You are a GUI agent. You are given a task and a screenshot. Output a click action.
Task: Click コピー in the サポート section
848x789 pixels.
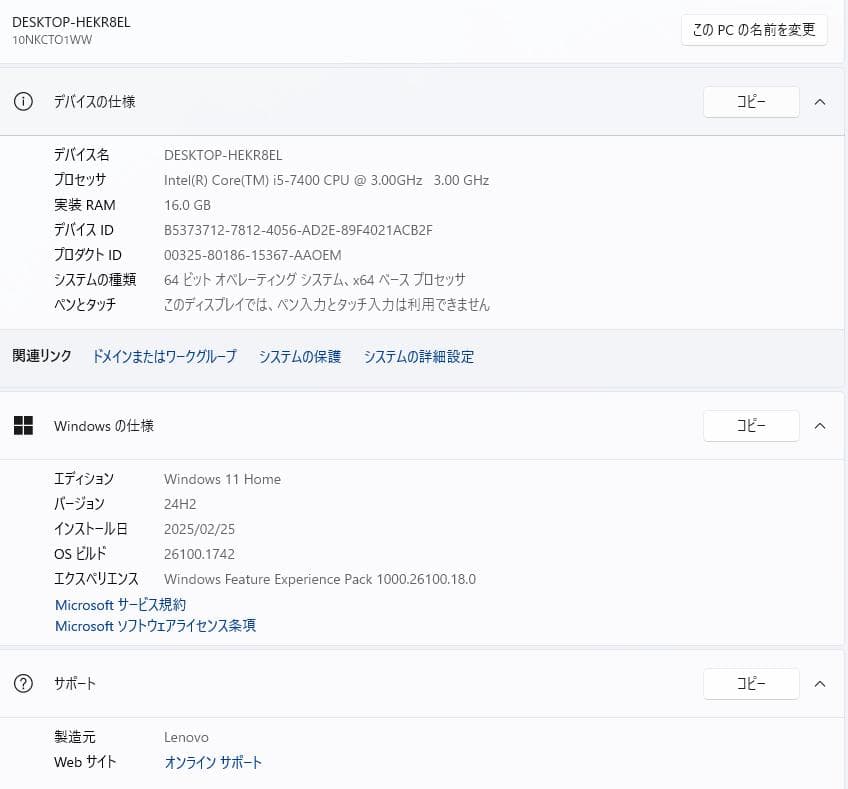pos(751,683)
